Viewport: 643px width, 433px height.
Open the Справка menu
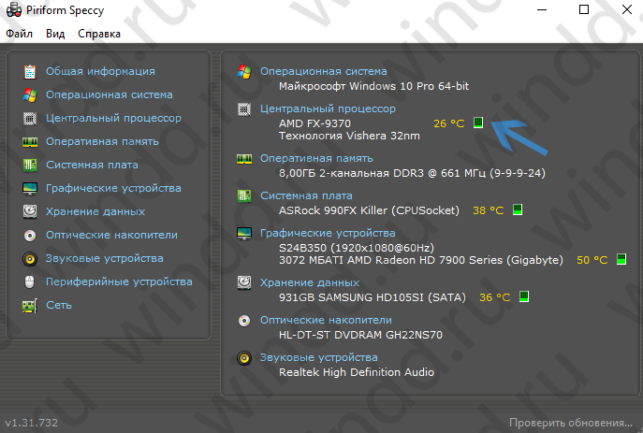point(99,34)
